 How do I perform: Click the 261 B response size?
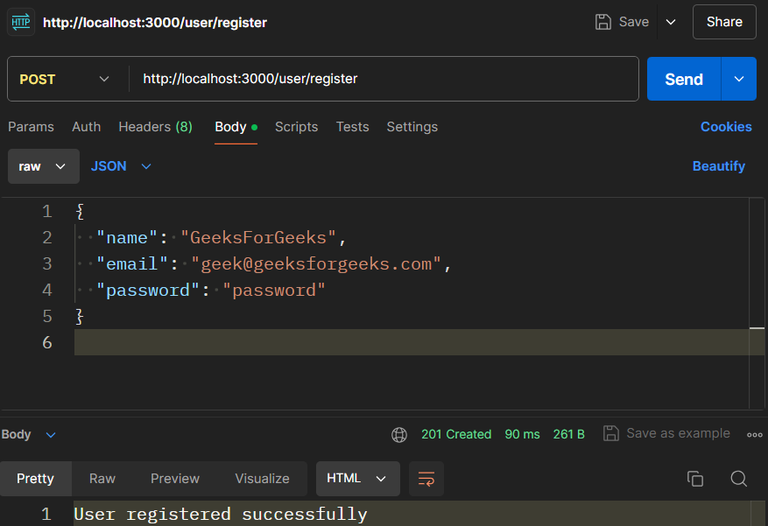[569, 434]
